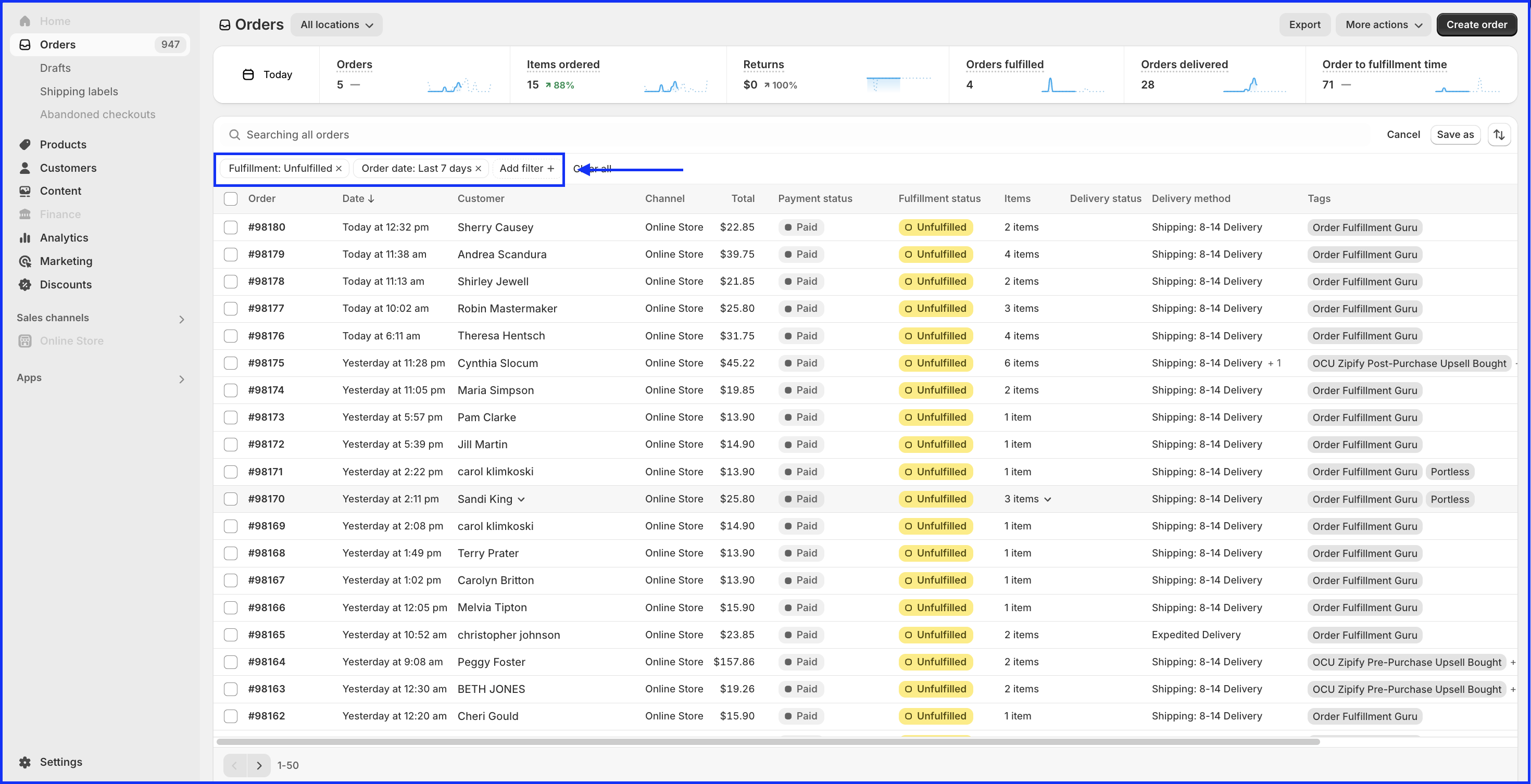This screenshot has width=1531, height=784.
Task: Click the Create order button
Action: tap(1476, 25)
